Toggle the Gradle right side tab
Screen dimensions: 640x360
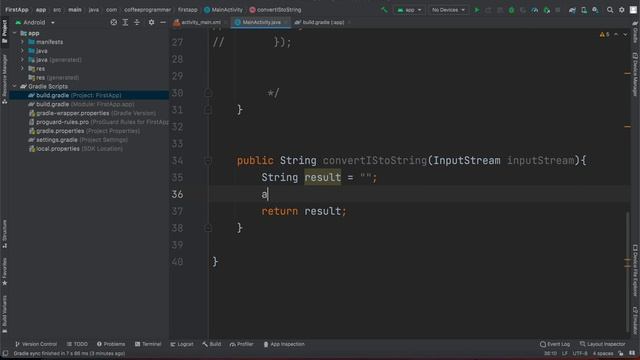pyautogui.click(x=635, y=33)
